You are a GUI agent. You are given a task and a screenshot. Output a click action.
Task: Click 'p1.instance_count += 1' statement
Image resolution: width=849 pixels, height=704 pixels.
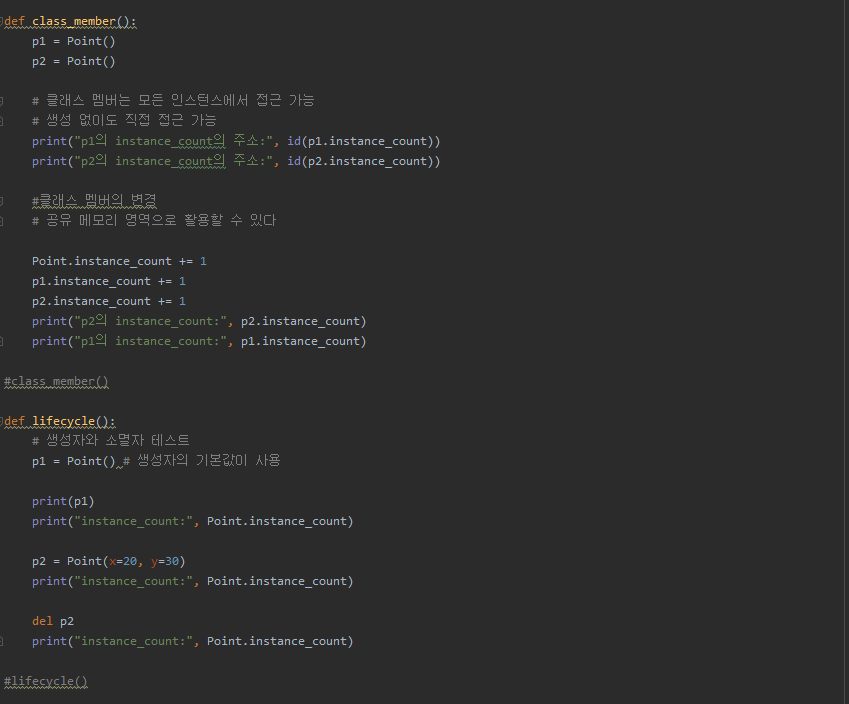(x=109, y=282)
